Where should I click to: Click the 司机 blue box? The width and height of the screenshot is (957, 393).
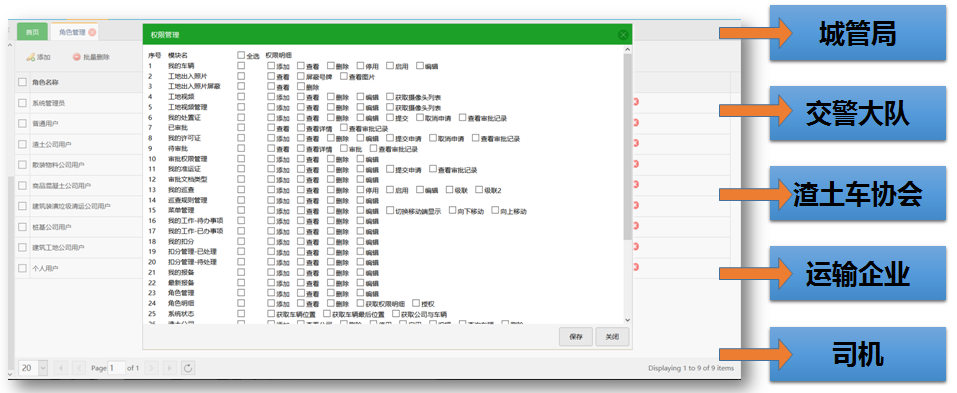pos(857,354)
